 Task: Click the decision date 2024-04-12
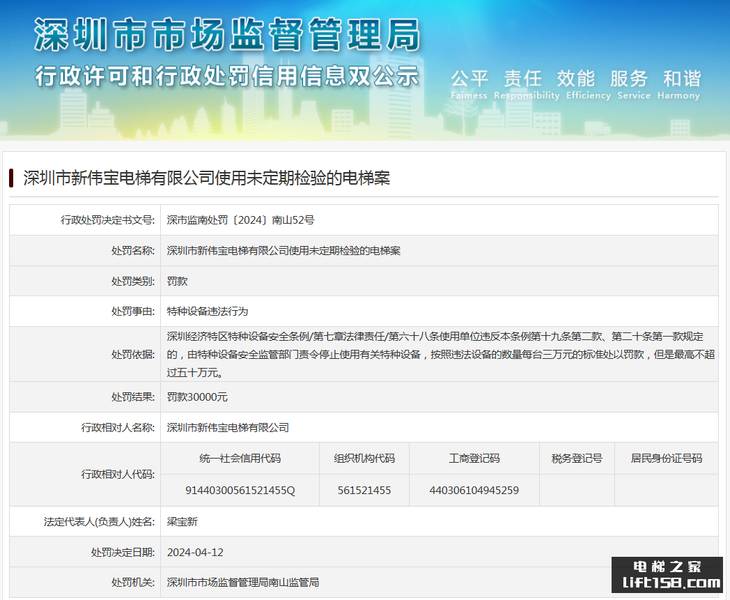click(x=195, y=553)
